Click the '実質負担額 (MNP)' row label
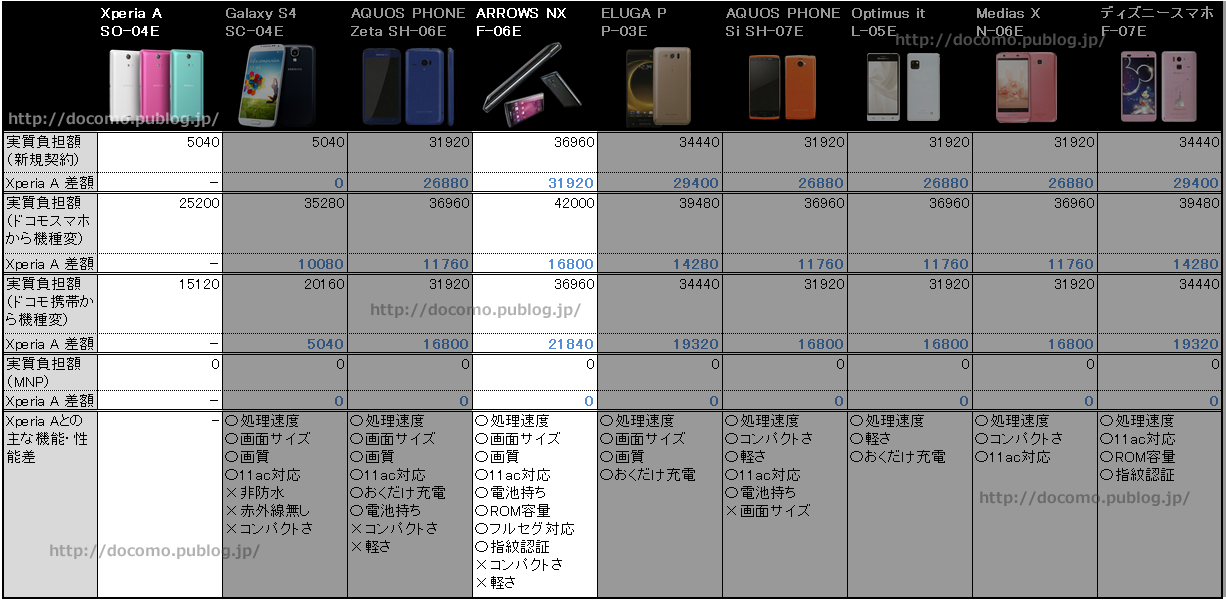The width and height of the screenshot is (1226, 600). [x=49, y=373]
